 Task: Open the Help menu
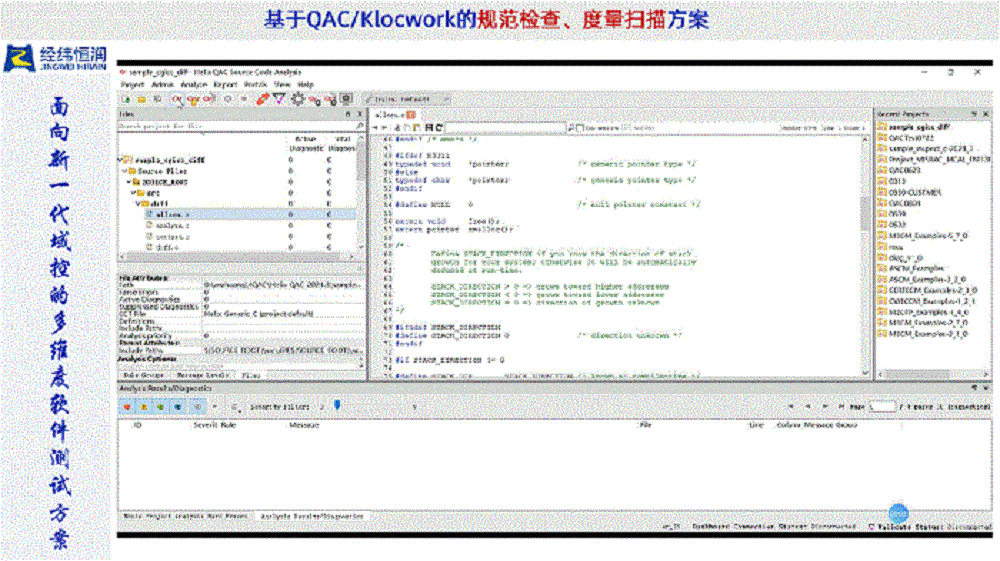click(305, 84)
